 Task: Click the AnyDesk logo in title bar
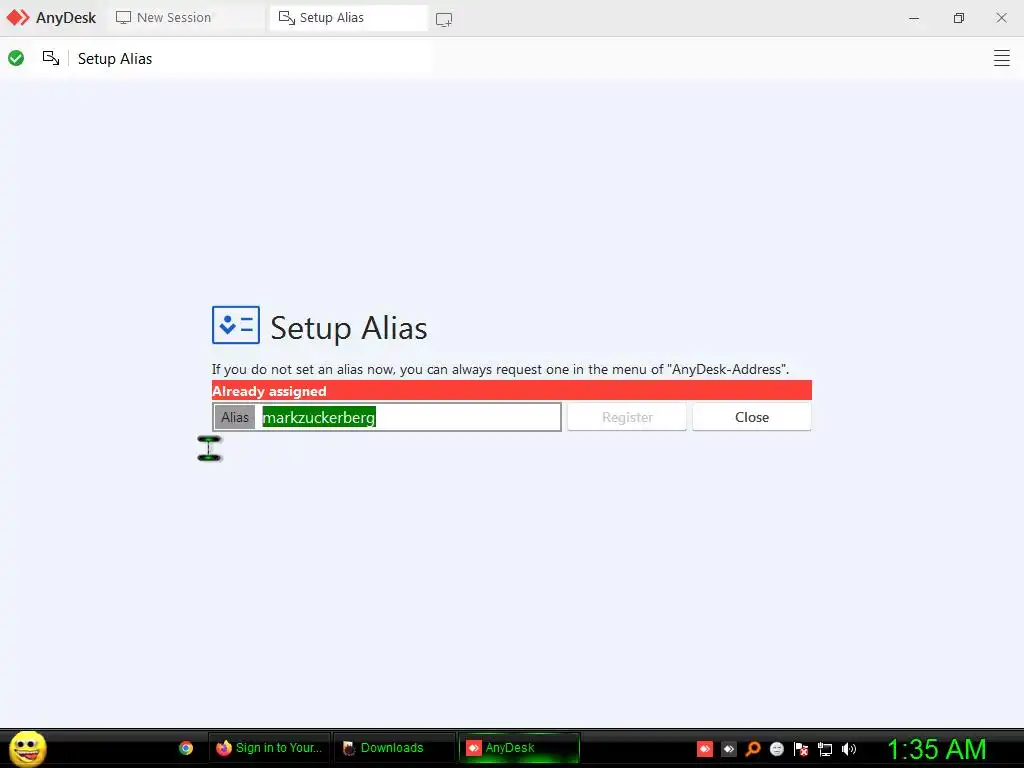[18, 18]
